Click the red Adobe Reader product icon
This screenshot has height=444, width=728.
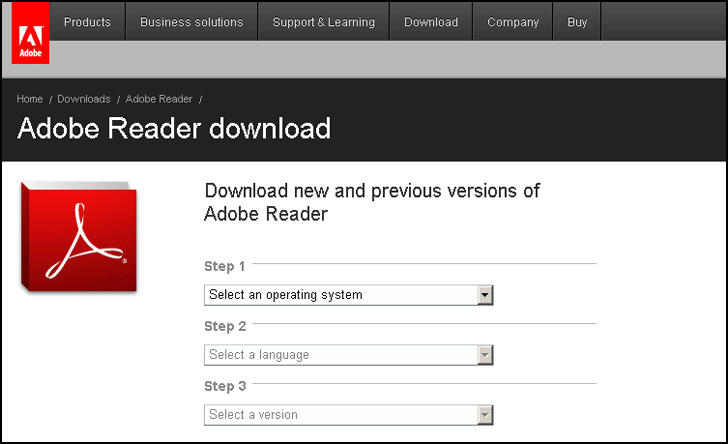(x=78, y=238)
